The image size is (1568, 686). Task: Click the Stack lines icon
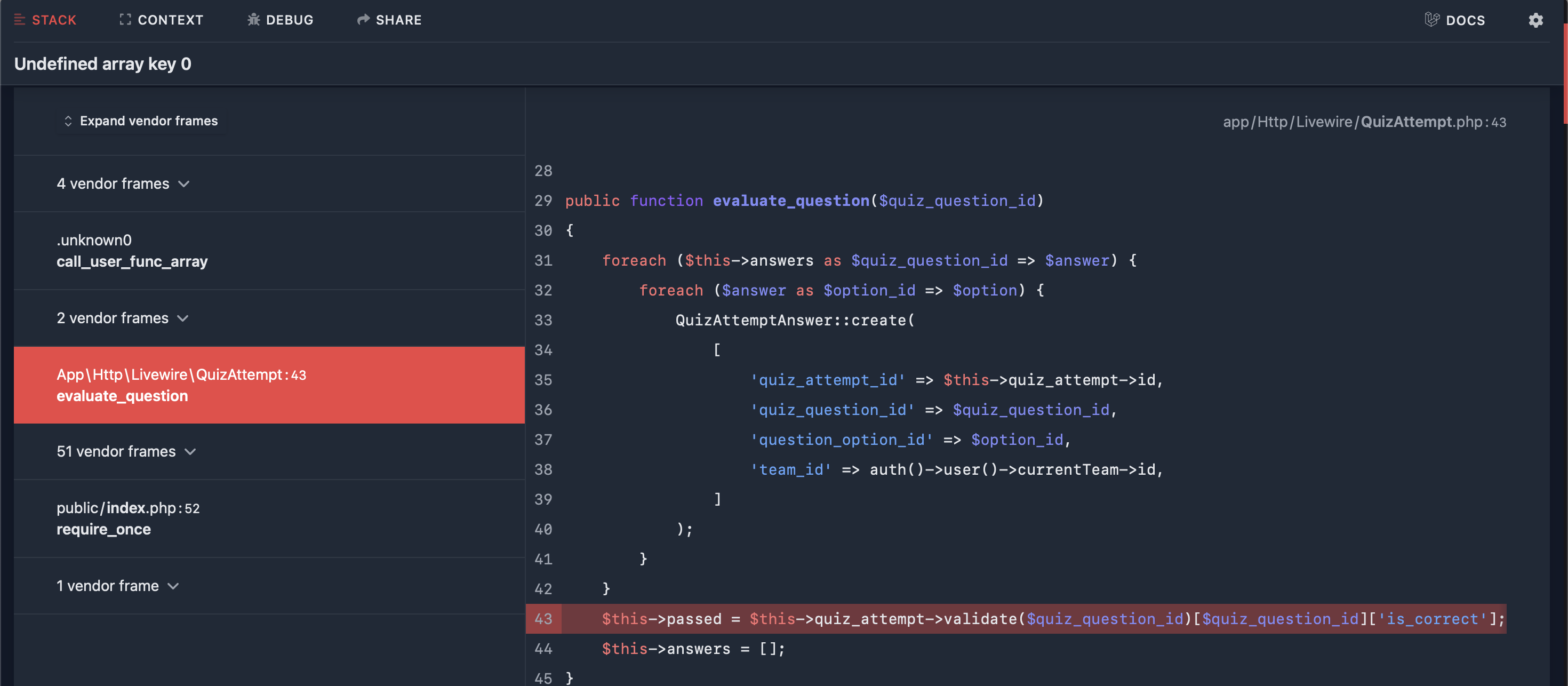[x=20, y=20]
